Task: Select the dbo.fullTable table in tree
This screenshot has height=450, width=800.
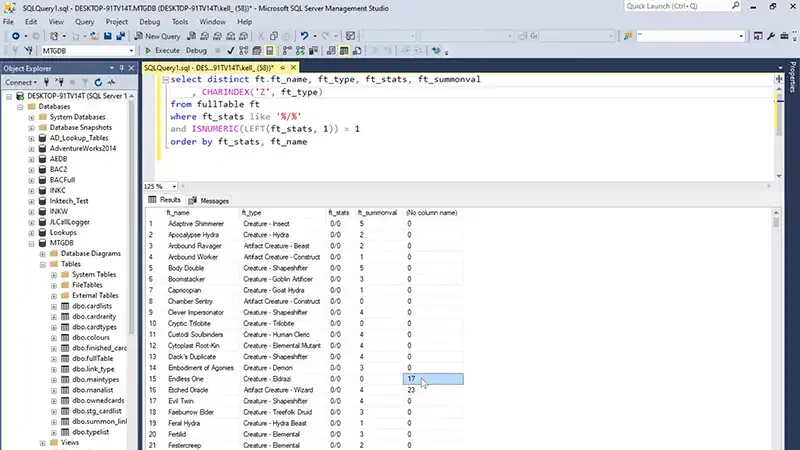Action: tap(92, 357)
